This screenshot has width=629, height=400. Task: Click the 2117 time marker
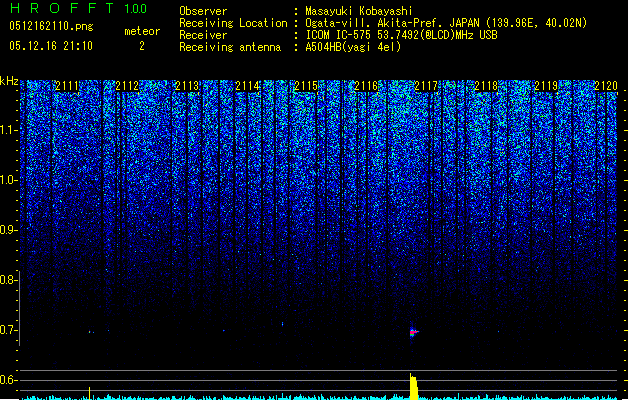426,86
